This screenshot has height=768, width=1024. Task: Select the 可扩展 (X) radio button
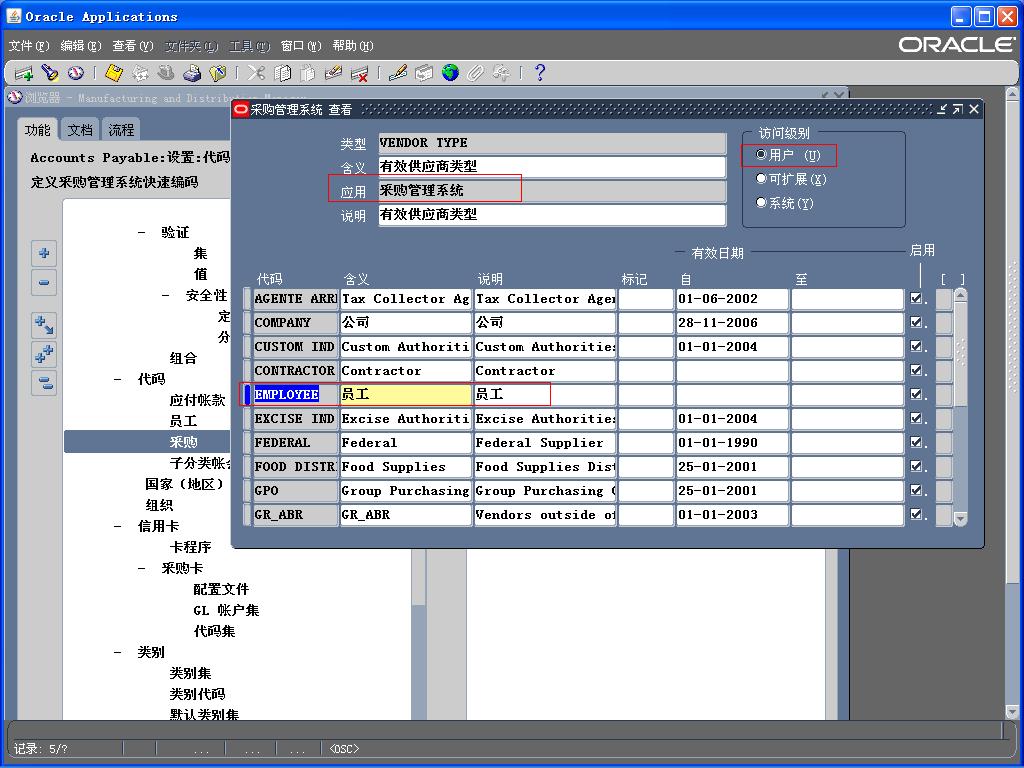(x=761, y=178)
